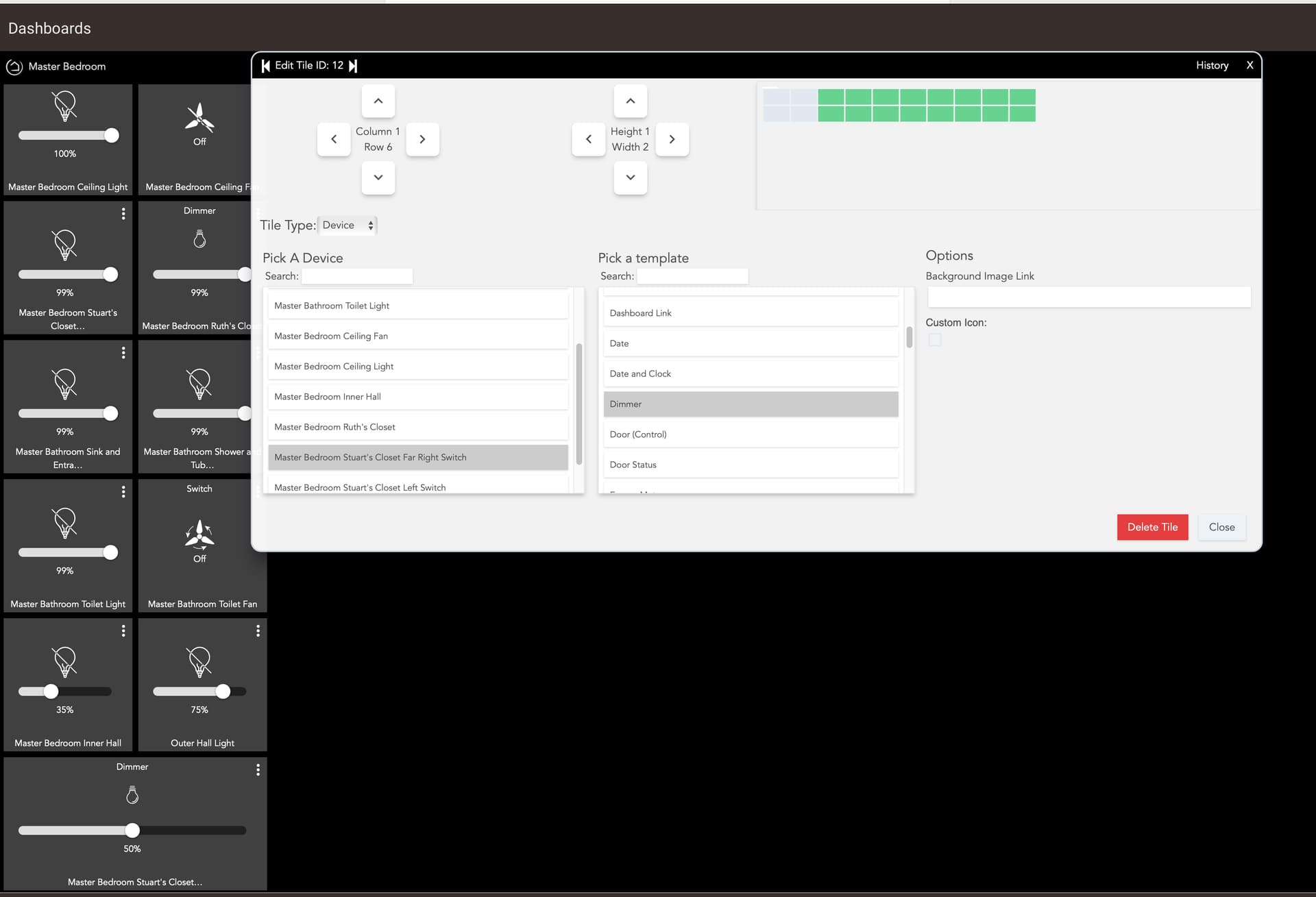Click the device list scrollbar
Screen dimensions: 1316x897
579,404
